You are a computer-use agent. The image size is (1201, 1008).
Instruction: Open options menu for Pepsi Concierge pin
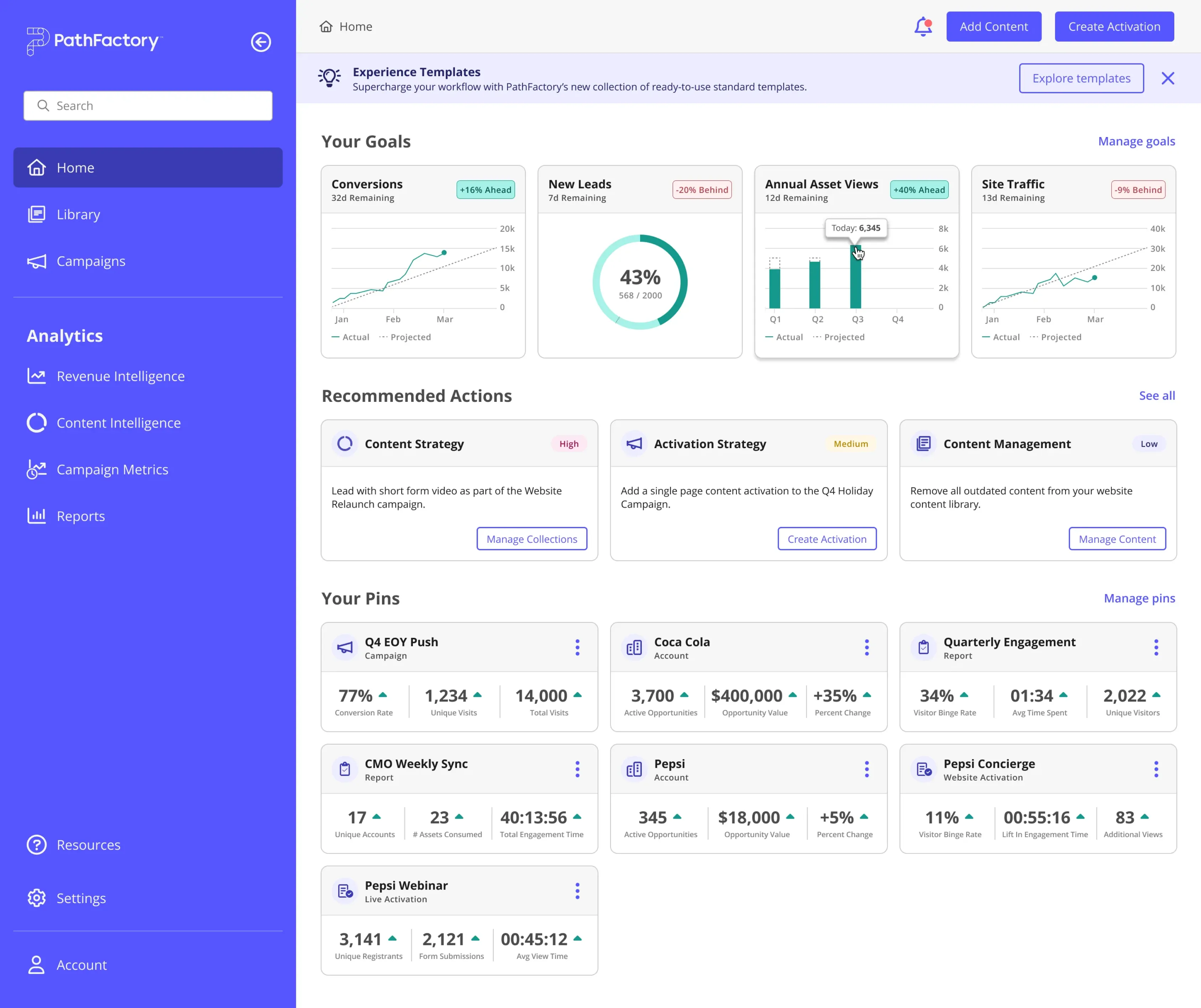click(x=1157, y=769)
